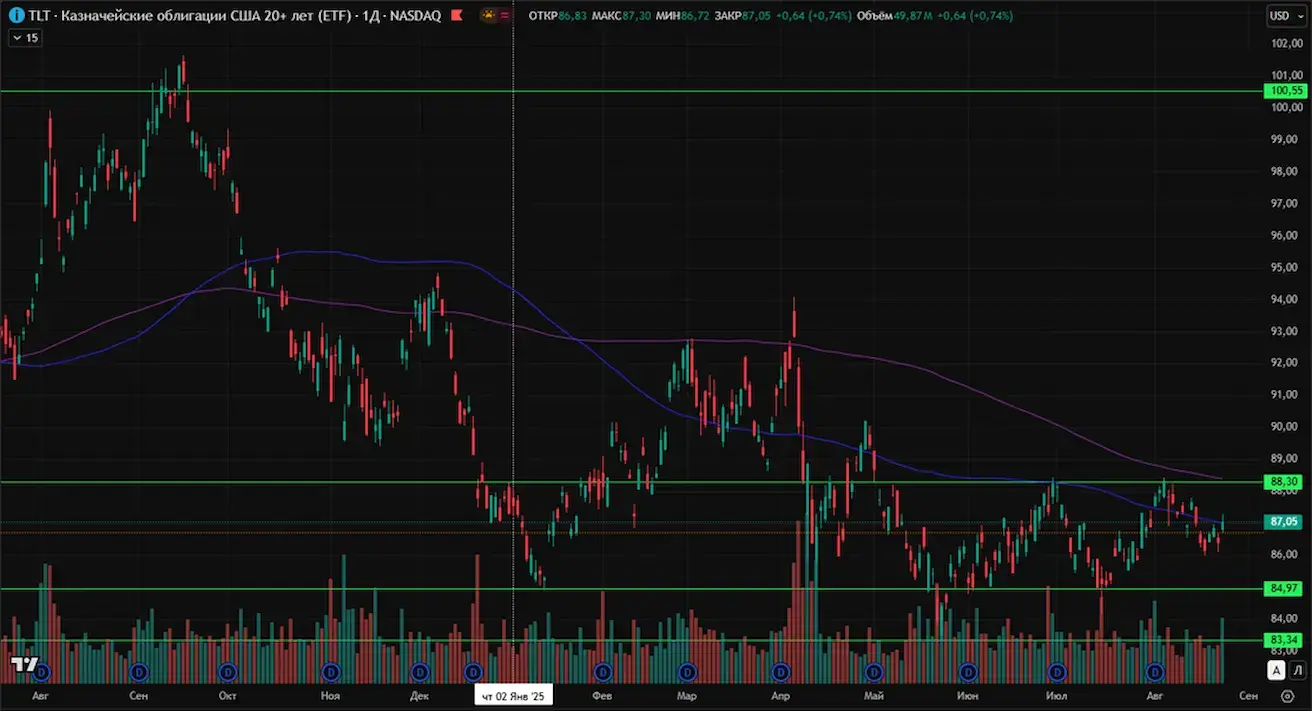This screenshot has height=711, width=1312.
Task: Click the 90,00 price axis tick
Action: coord(1283,426)
